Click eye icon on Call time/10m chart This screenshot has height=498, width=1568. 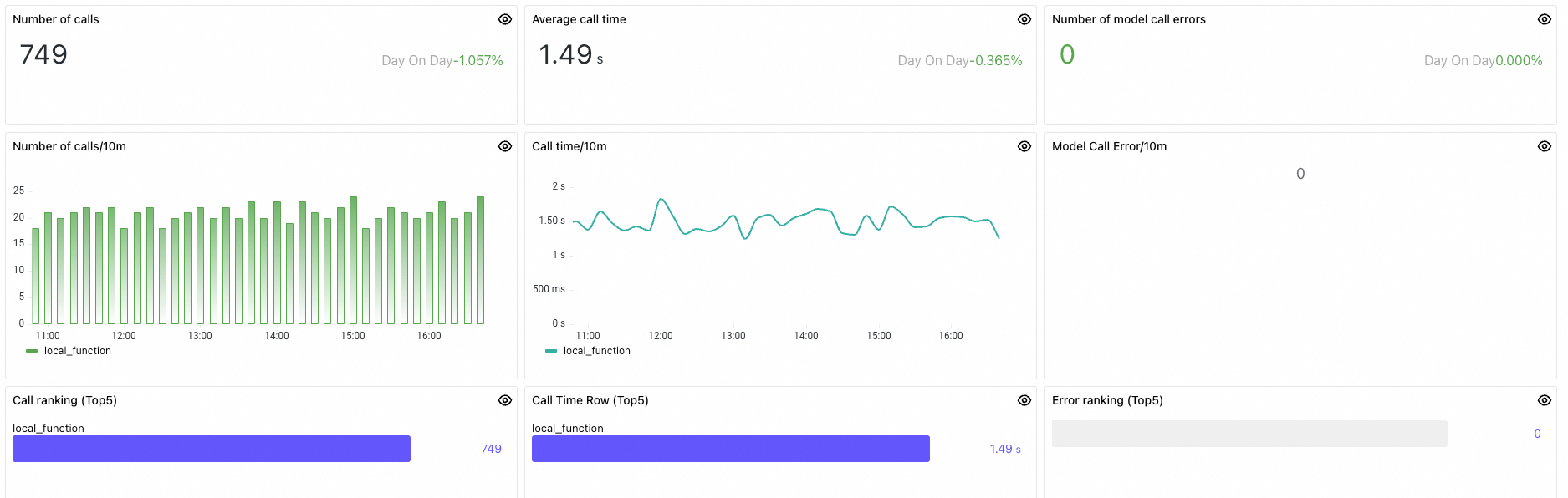click(1024, 146)
